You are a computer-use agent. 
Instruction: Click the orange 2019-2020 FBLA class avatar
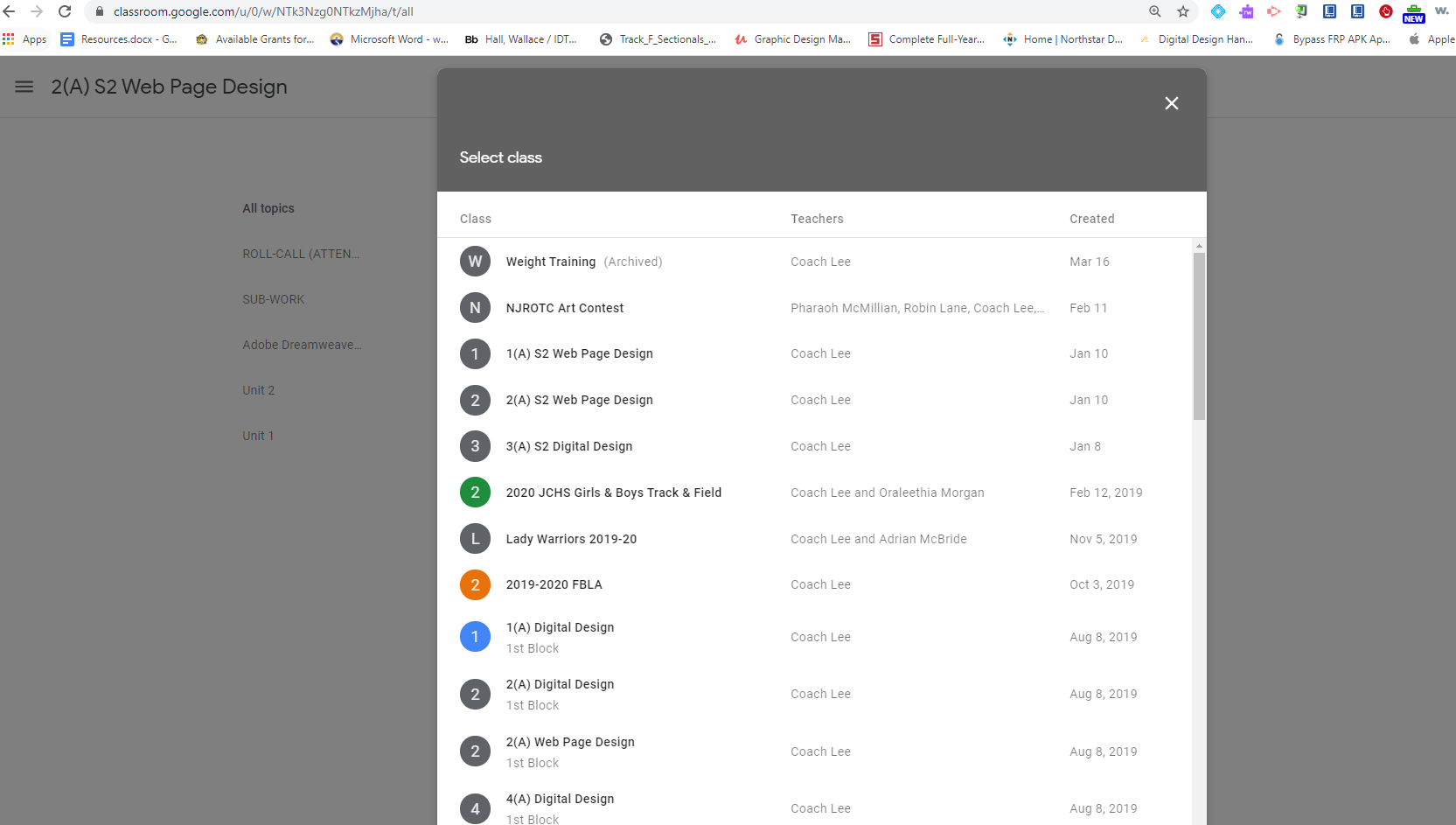[x=475, y=584]
